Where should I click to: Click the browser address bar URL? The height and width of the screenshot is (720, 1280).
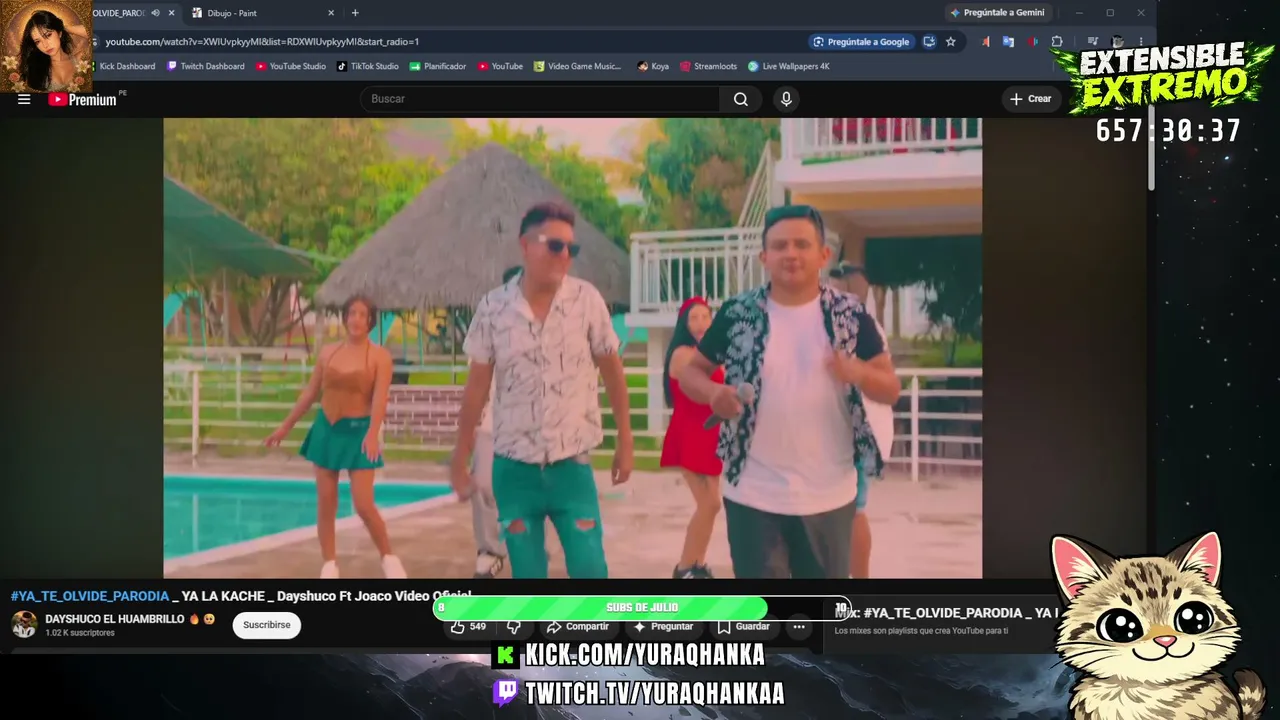(262, 42)
